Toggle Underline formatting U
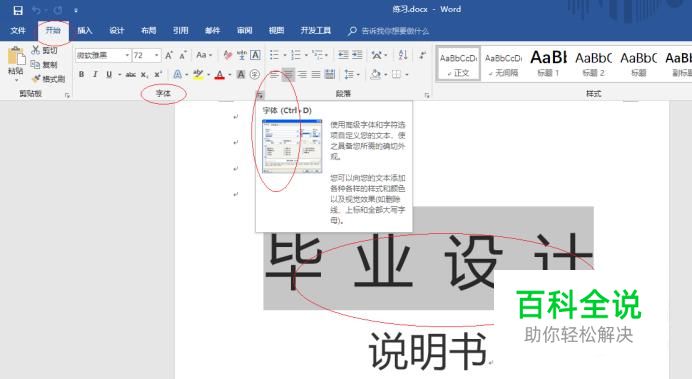692x379 pixels. 109,75
